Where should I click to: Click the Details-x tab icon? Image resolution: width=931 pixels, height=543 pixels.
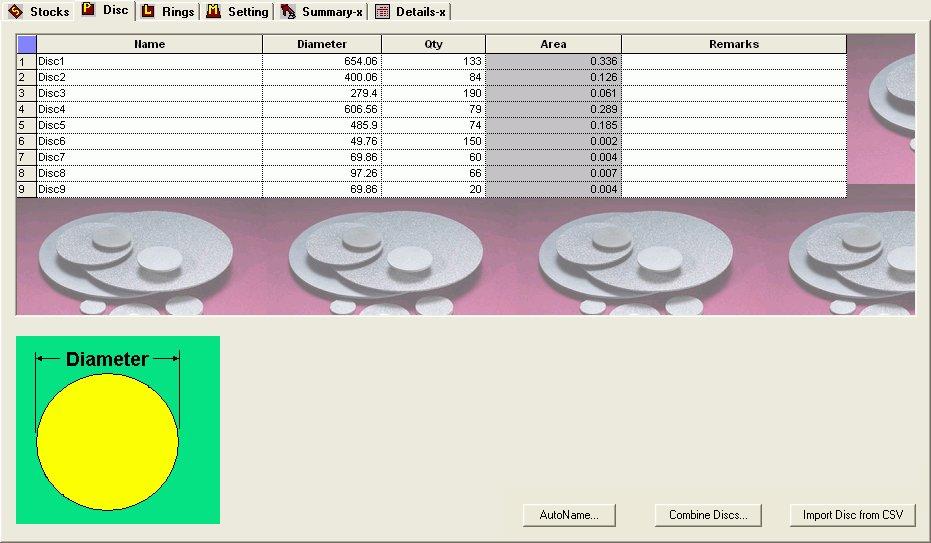pos(382,12)
